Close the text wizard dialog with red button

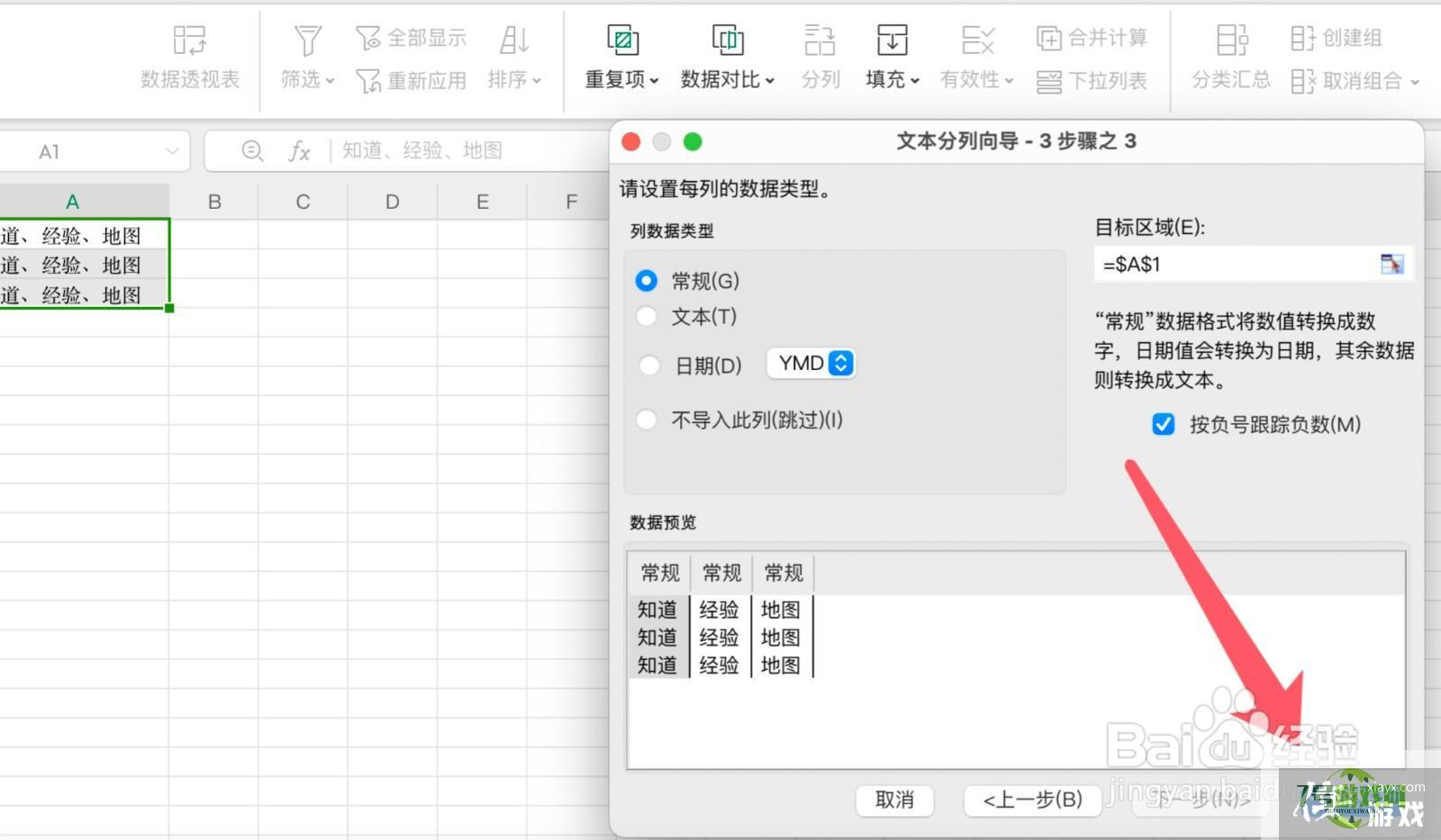[631, 141]
